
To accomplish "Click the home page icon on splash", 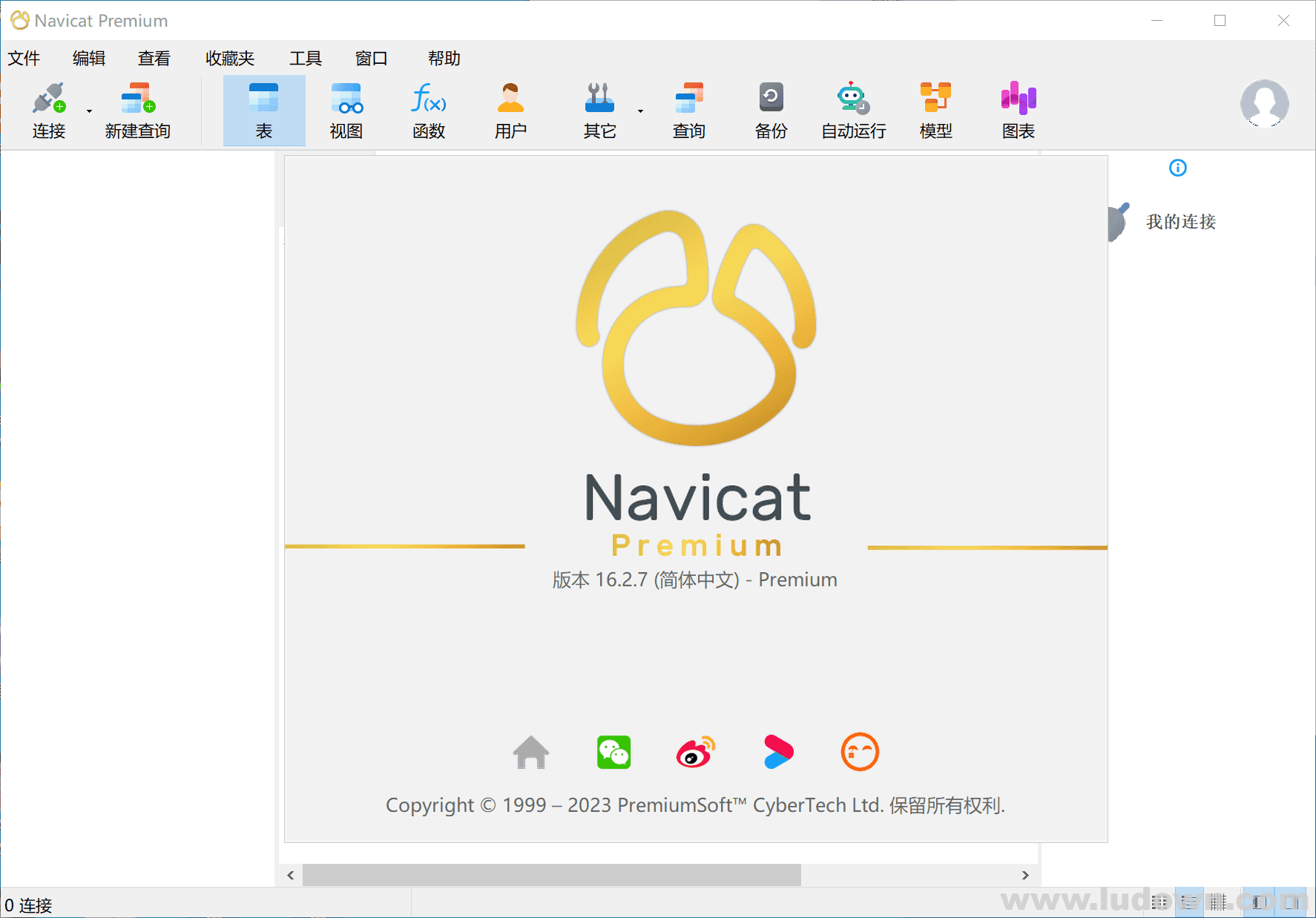I will tap(531, 753).
